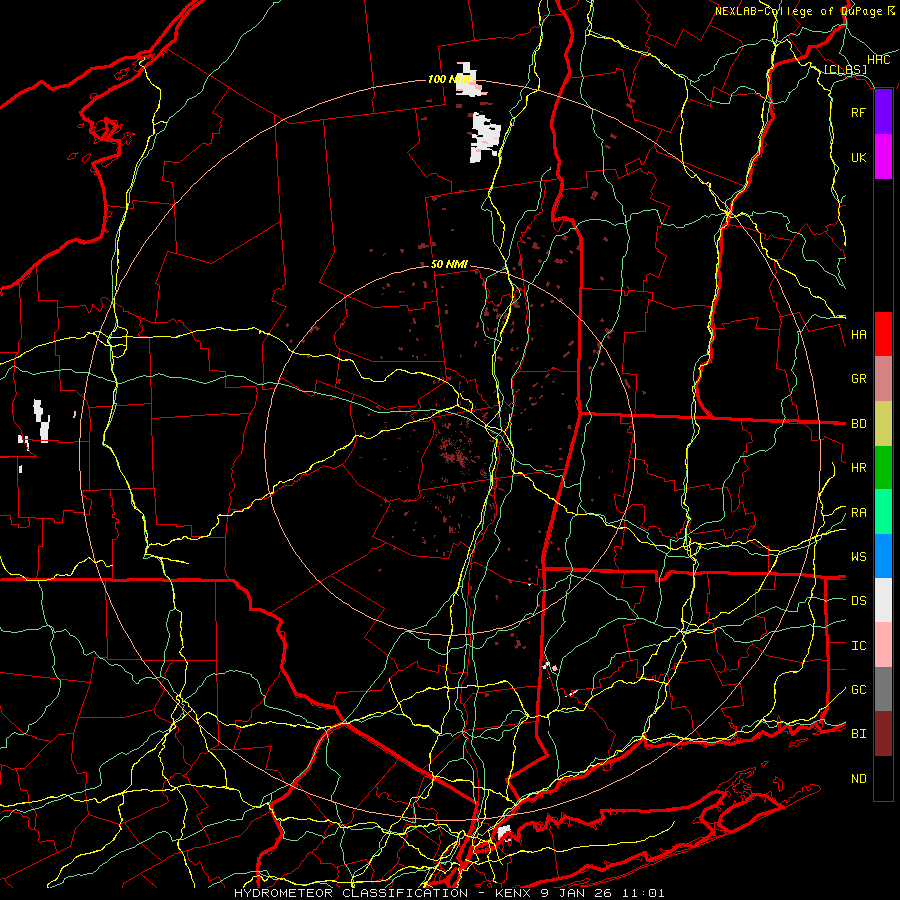Image resolution: width=900 pixels, height=900 pixels.
Task: Click the HA red legend swatch
Action: 883,334
